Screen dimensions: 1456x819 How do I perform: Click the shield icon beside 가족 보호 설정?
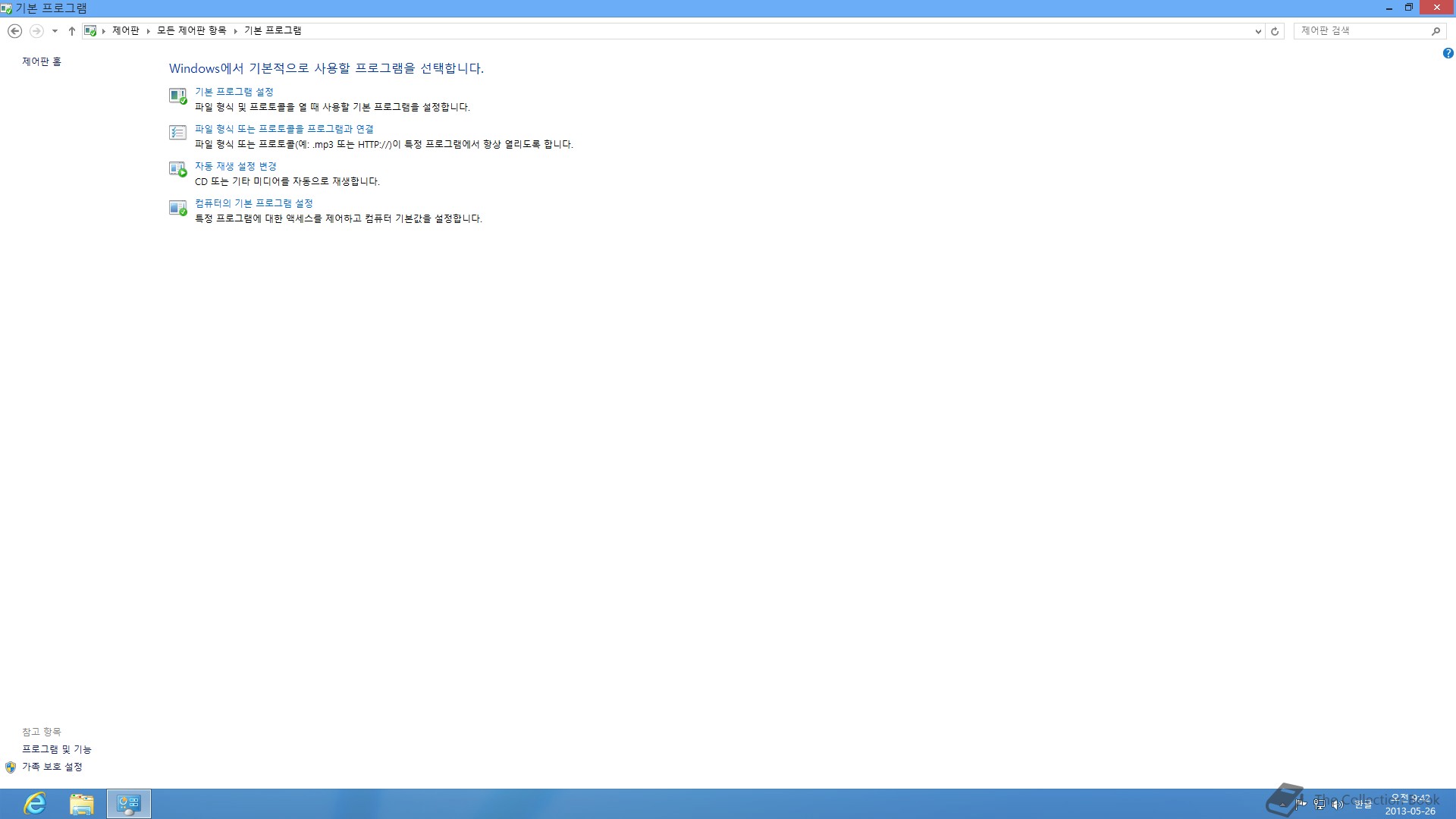click(x=11, y=767)
